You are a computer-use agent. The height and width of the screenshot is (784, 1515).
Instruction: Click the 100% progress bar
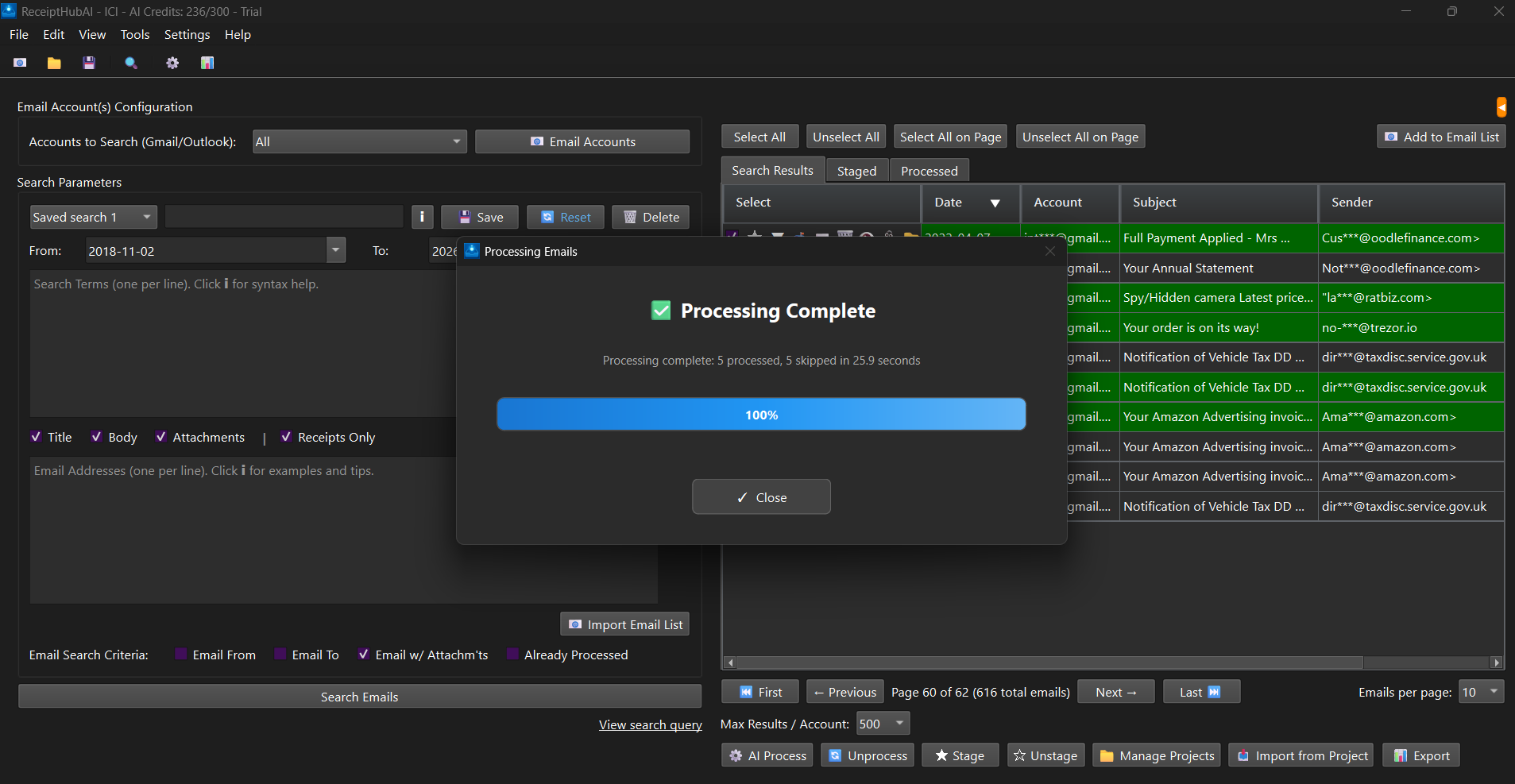(761, 415)
